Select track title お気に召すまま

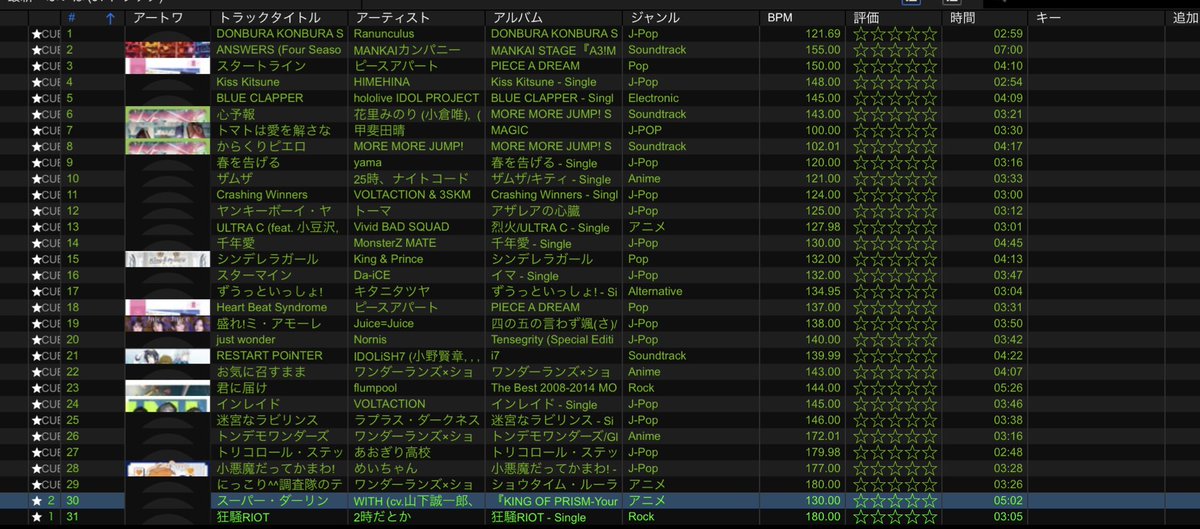pyautogui.click(x=261, y=372)
